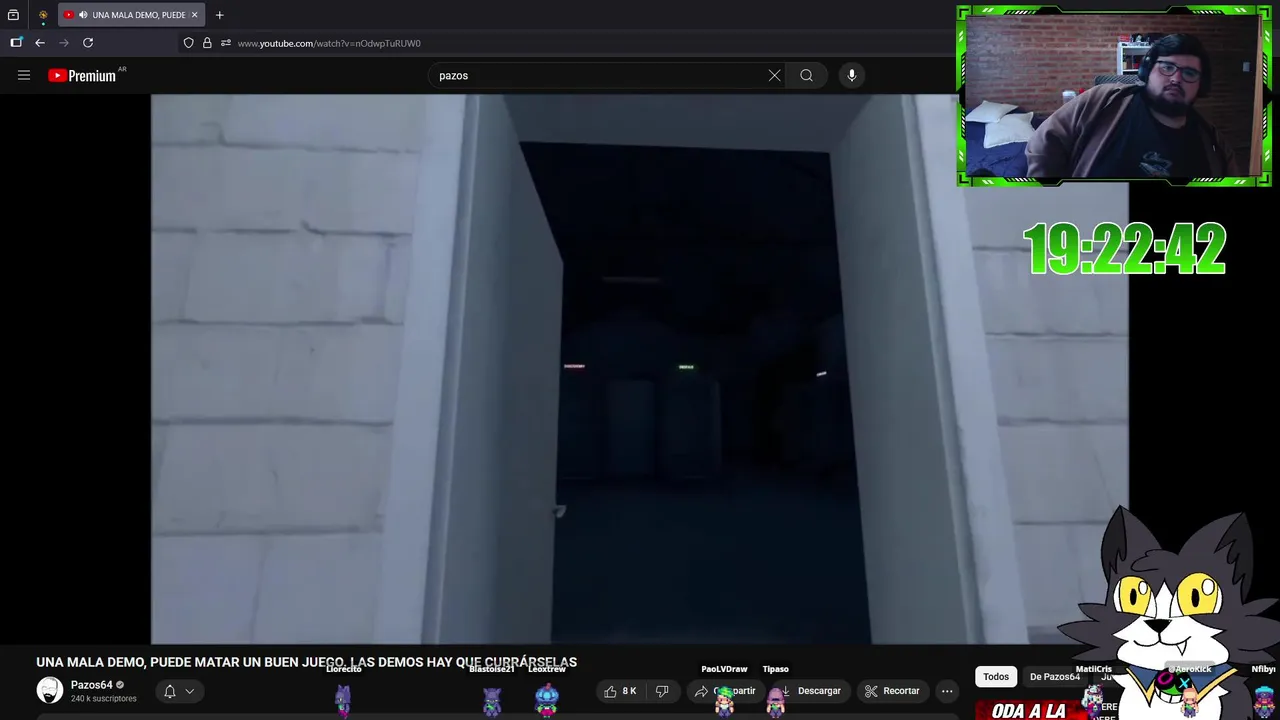Screen dimensions: 1280x720
Task: Dislike the video
Action: 662,691
